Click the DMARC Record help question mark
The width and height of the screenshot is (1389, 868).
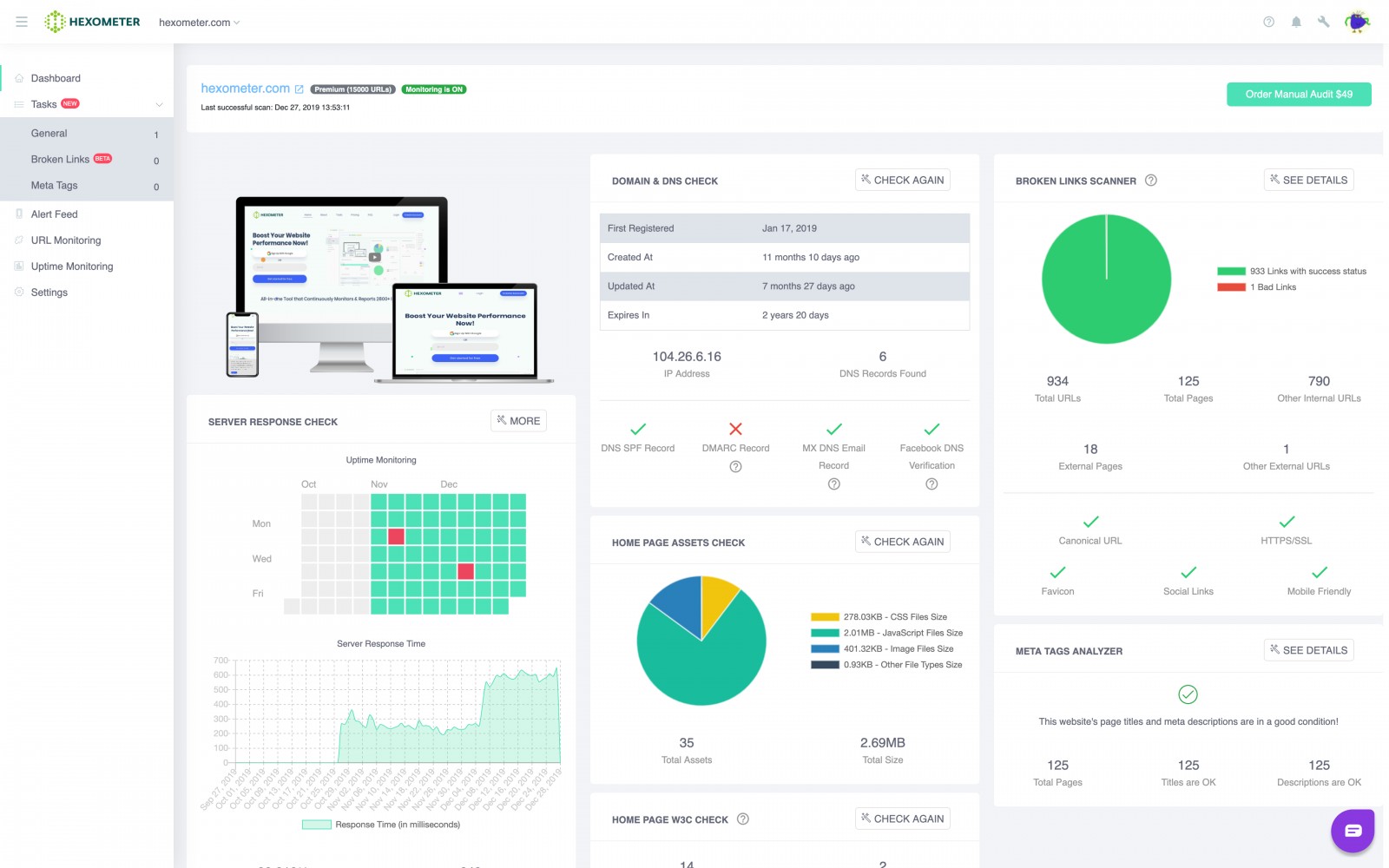pos(735,467)
